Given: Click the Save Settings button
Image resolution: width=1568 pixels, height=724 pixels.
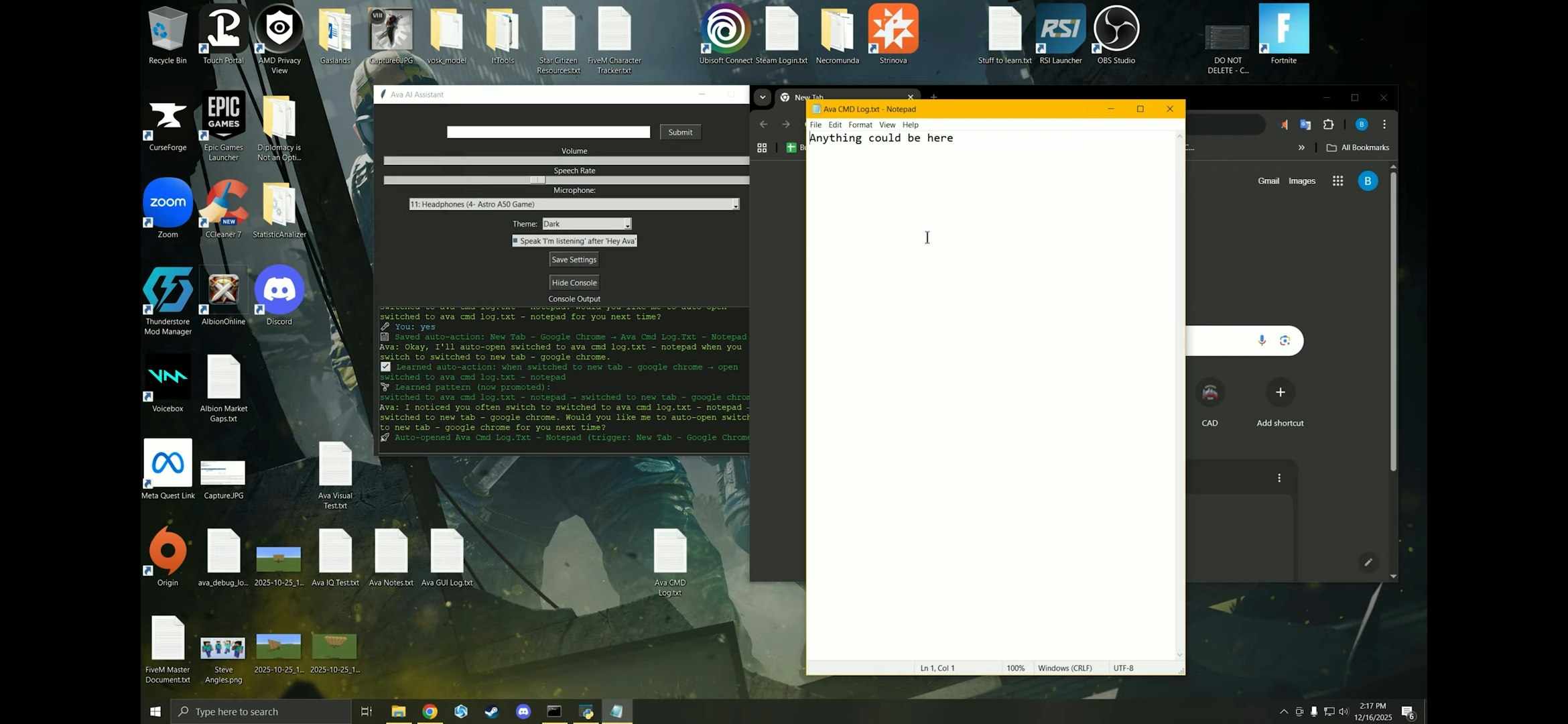Looking at the screenshot, I should pos(574,259).
